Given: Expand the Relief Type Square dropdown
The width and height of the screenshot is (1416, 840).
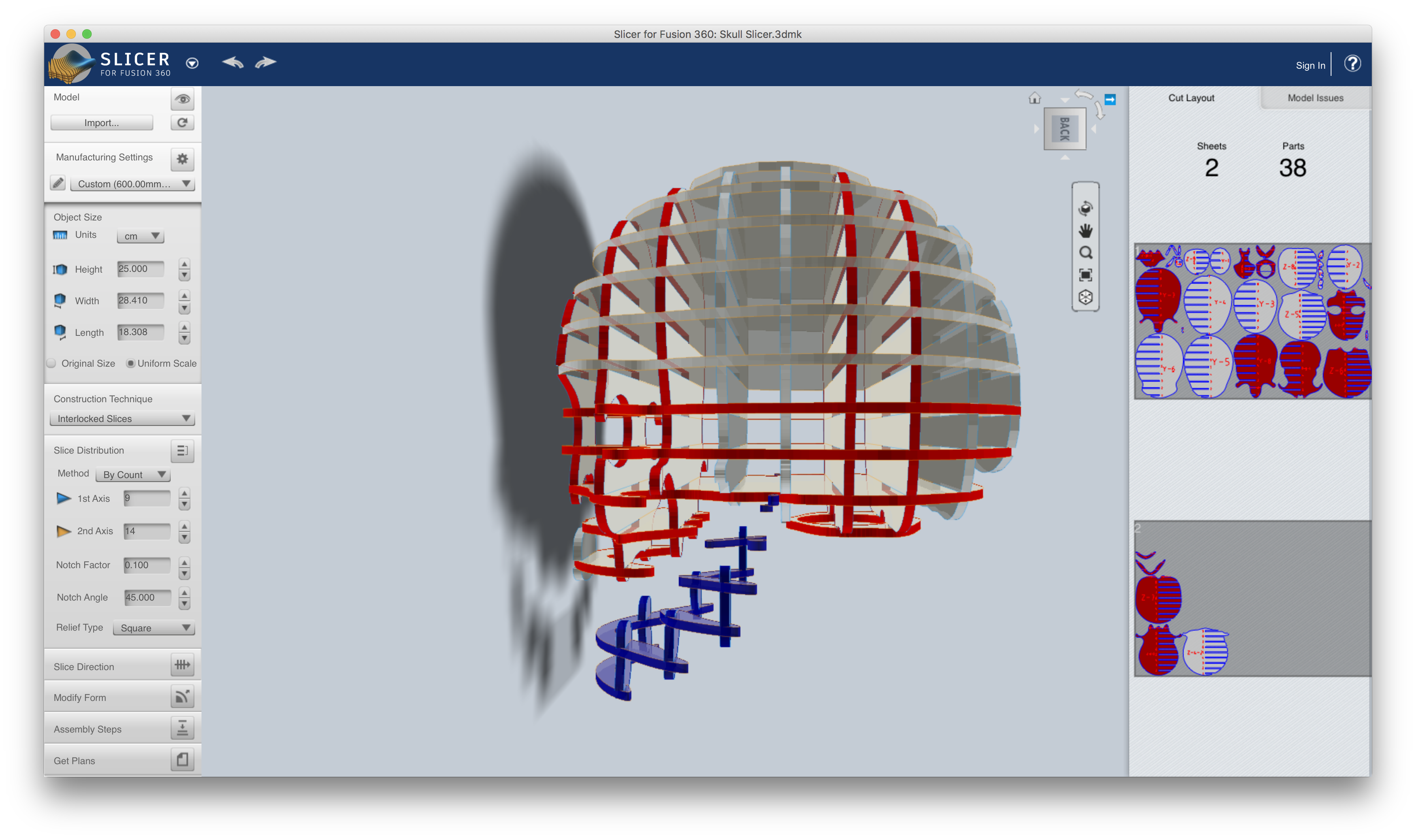Looking at the screenshot, I should click(154, 628).
